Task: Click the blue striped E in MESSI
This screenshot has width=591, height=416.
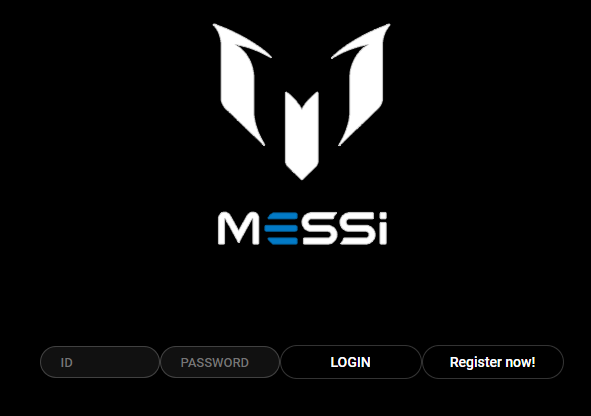Action: click(x=281, y=228)
